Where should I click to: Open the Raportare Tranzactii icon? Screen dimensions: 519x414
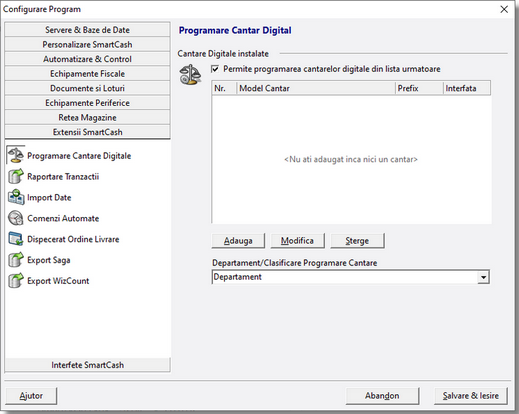click(16, 176)
